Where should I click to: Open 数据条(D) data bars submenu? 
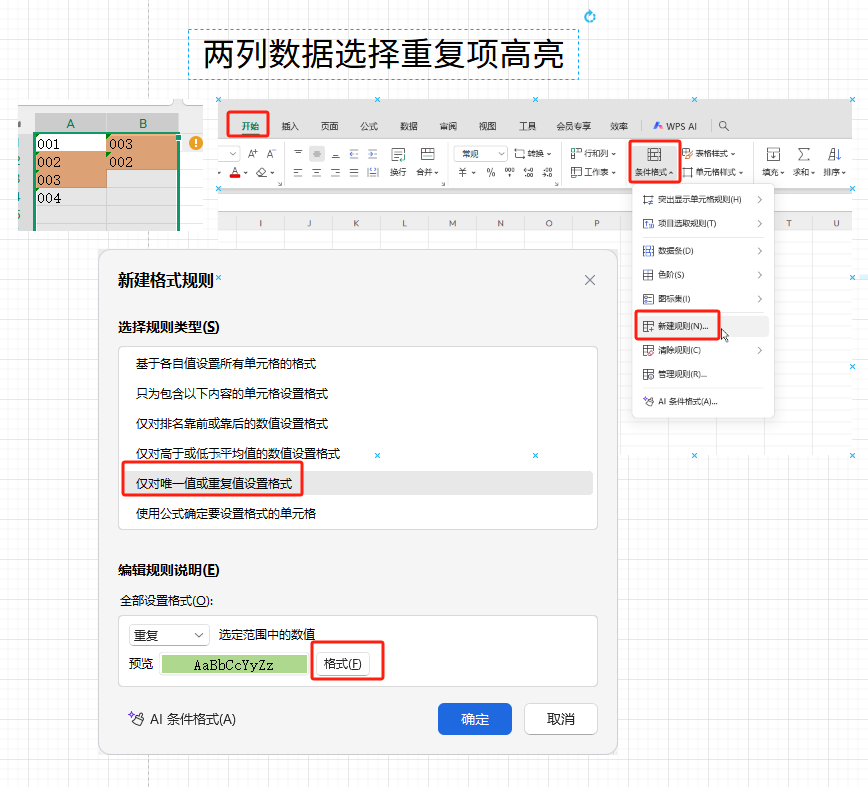[702, 251]
